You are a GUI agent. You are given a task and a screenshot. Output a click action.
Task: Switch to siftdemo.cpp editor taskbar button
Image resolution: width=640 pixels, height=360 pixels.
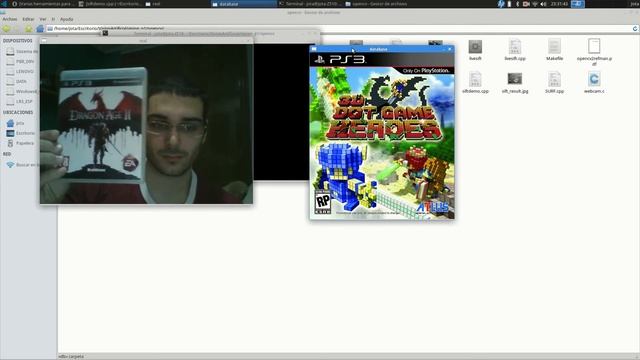tap(110, 4)
